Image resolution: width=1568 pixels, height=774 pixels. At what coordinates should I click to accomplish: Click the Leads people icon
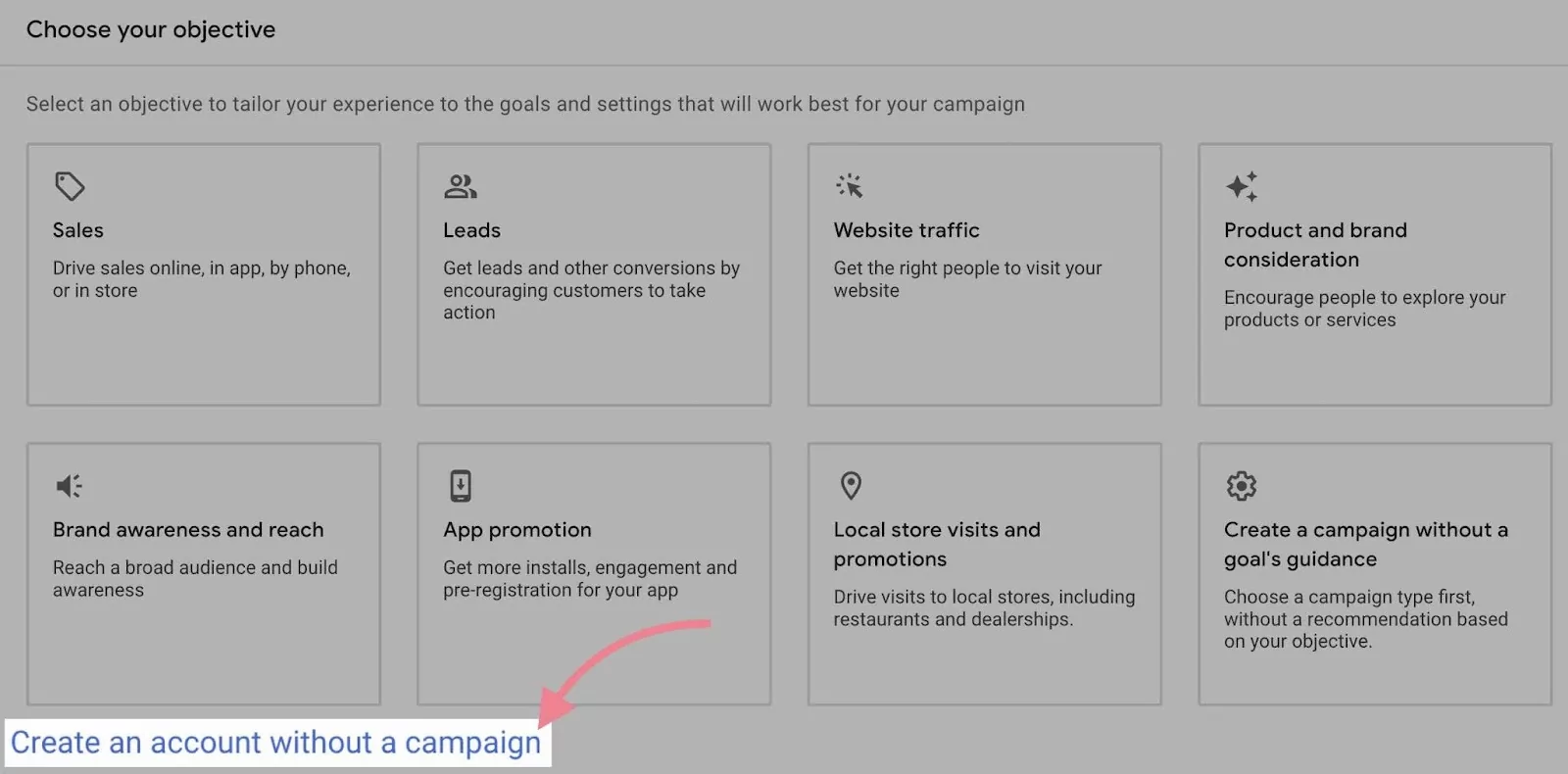click(460, 186)
